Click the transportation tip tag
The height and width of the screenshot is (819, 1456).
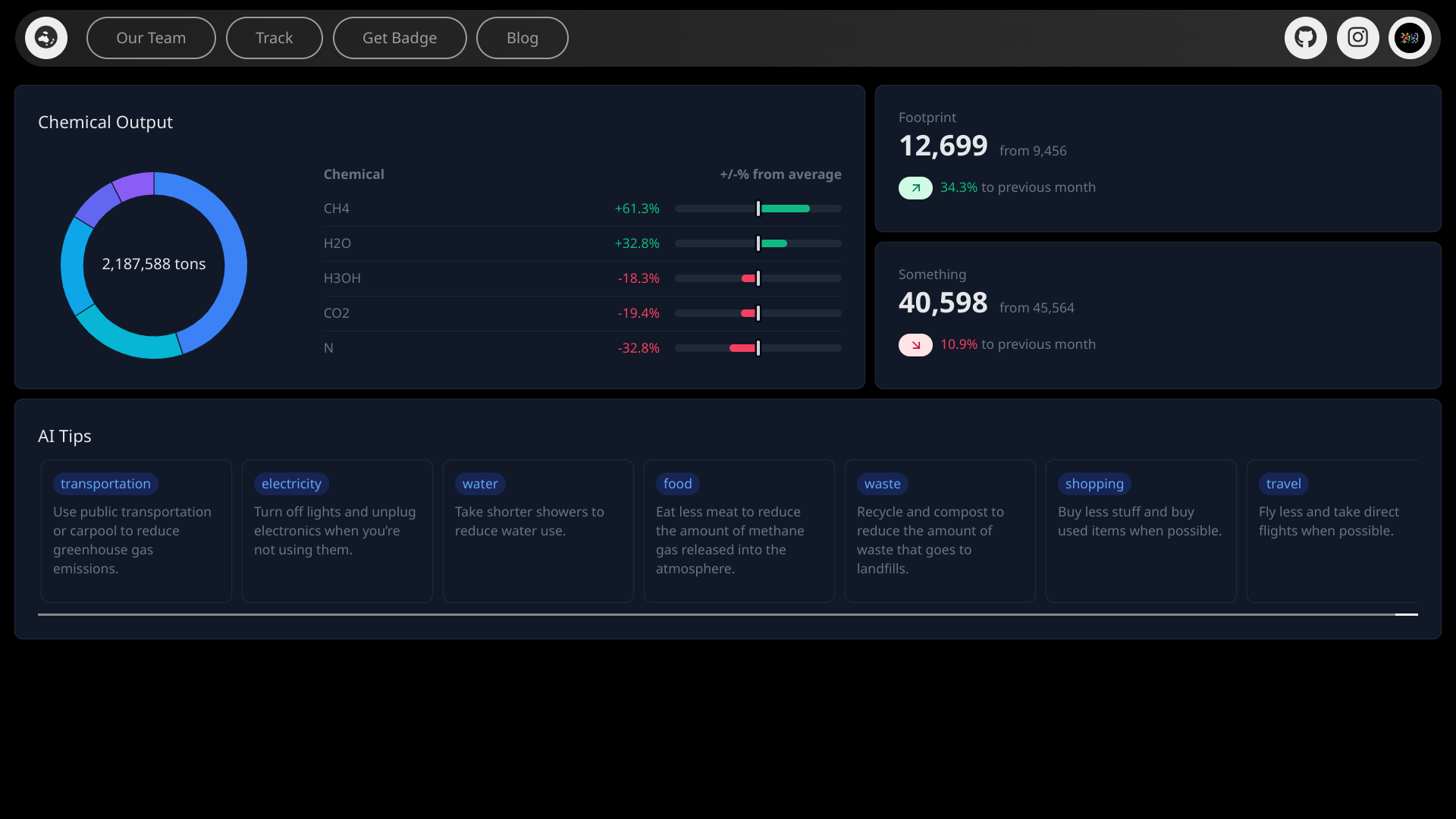(x=105, y=484)
